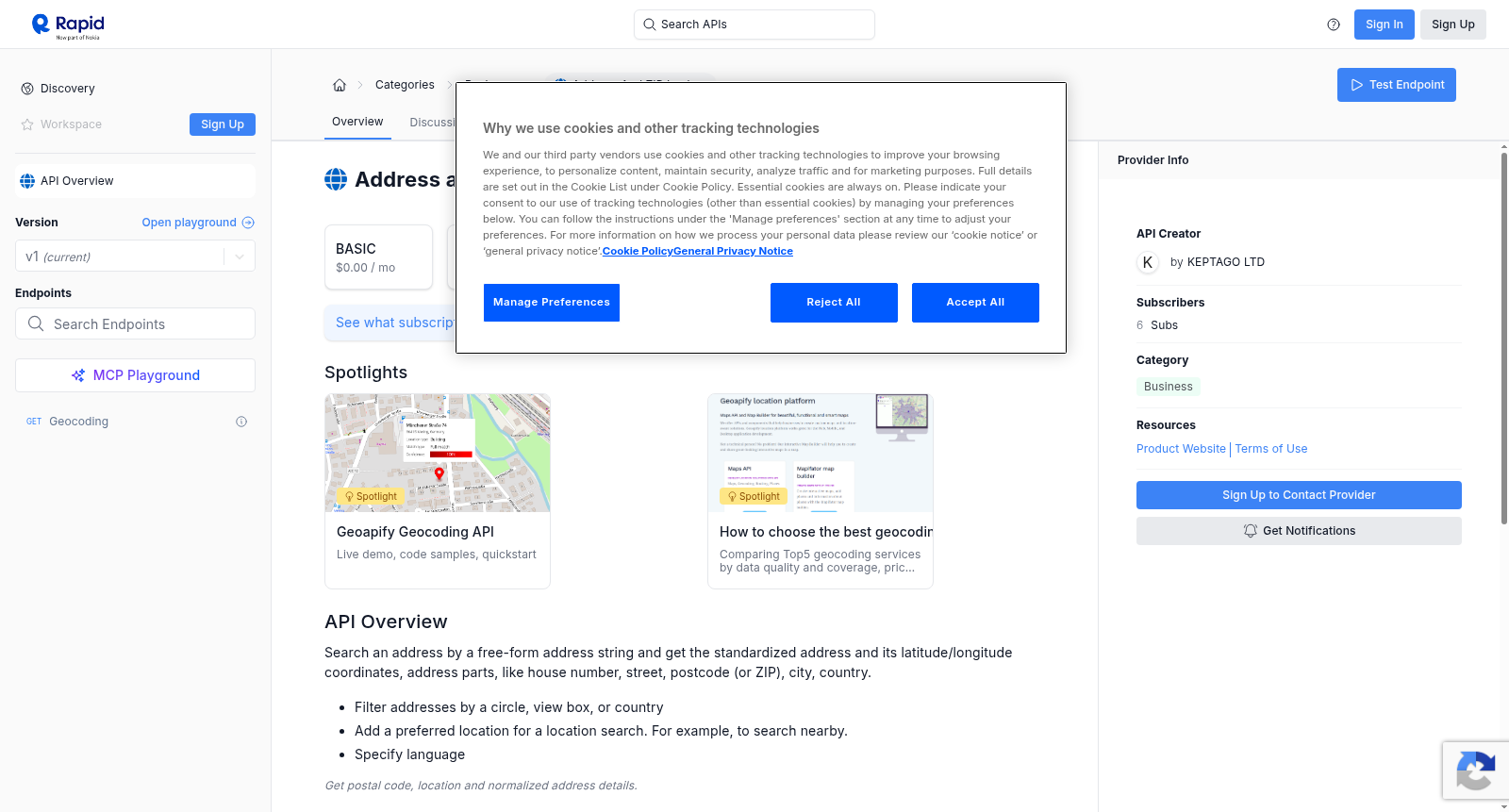
Task: Click the Business category tag
Action: tap(1169, 387)
